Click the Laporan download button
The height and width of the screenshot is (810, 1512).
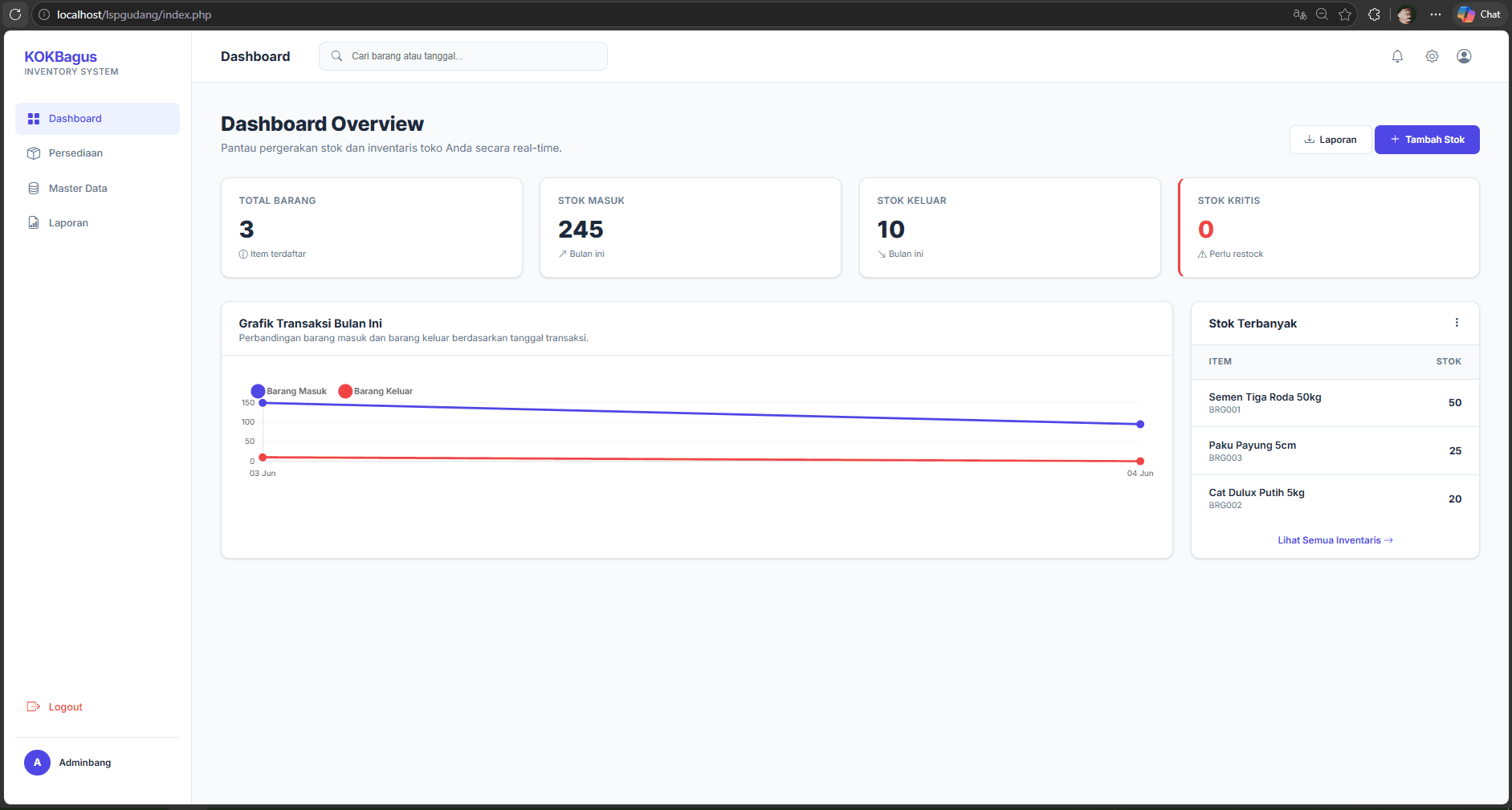point(1331,140)
